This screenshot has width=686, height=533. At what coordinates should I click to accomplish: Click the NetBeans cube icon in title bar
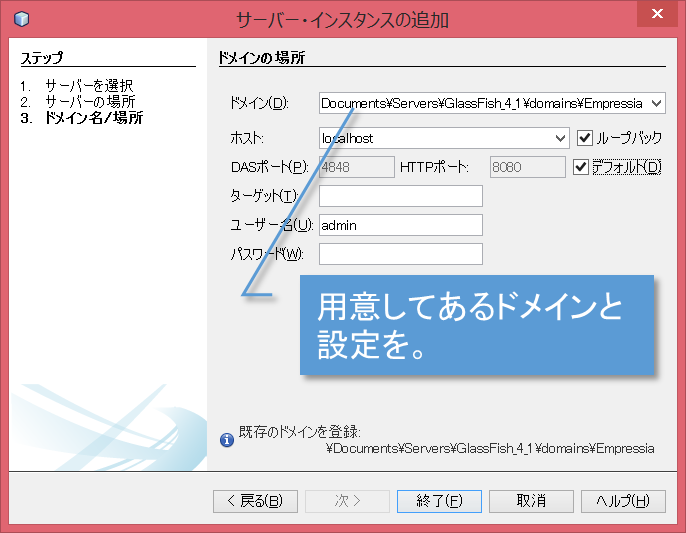coord(21,19)
